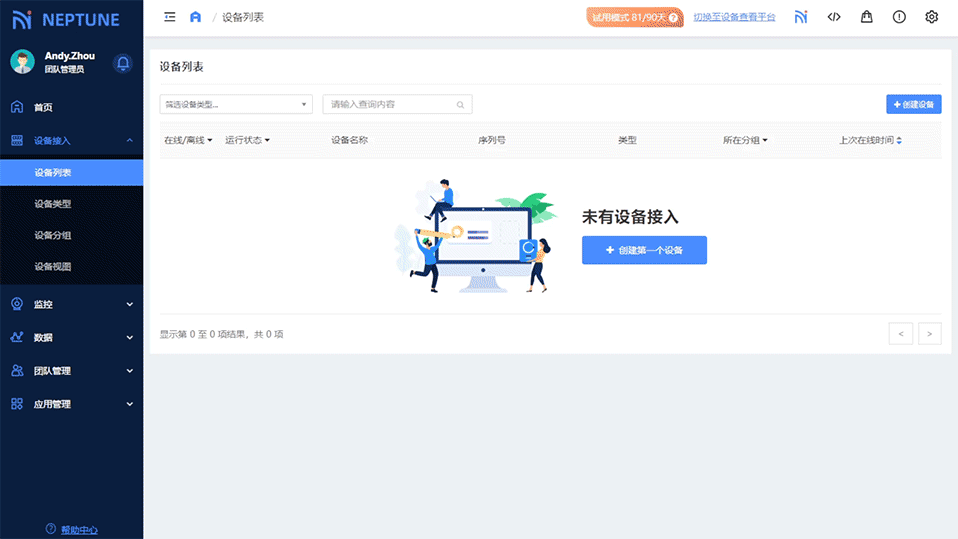Open the settings gear icon
Image resolution: width=958 pixels, height=539 pixels.
tap(931, 17)
